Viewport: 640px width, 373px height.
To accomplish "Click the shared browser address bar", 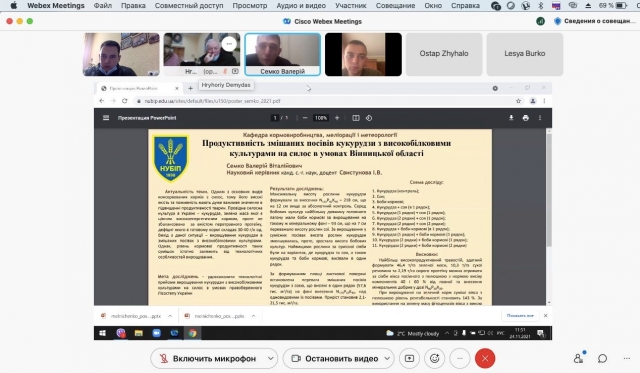I will click(x=324, y=101).
